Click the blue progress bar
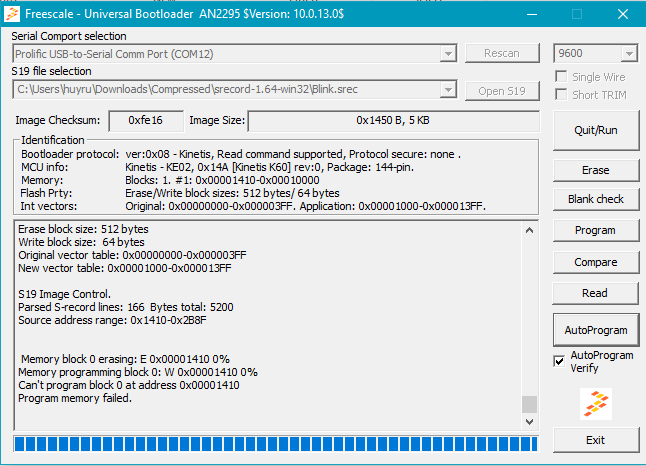 [x=276, y=444]
